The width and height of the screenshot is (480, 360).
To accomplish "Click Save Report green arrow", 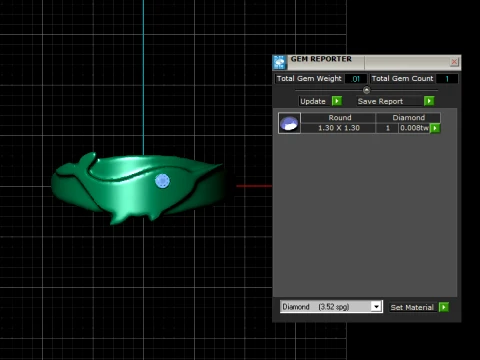I will point(429,101).
